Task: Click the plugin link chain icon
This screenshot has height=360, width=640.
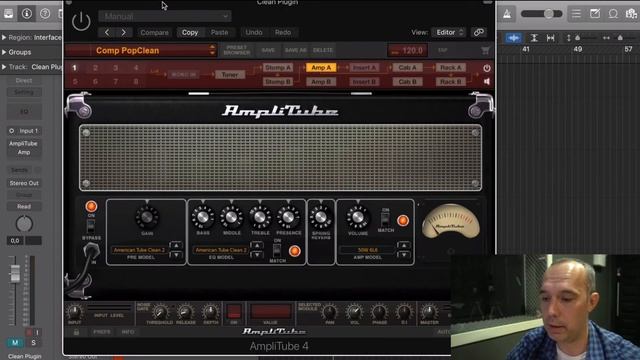Action: point(478,32)
